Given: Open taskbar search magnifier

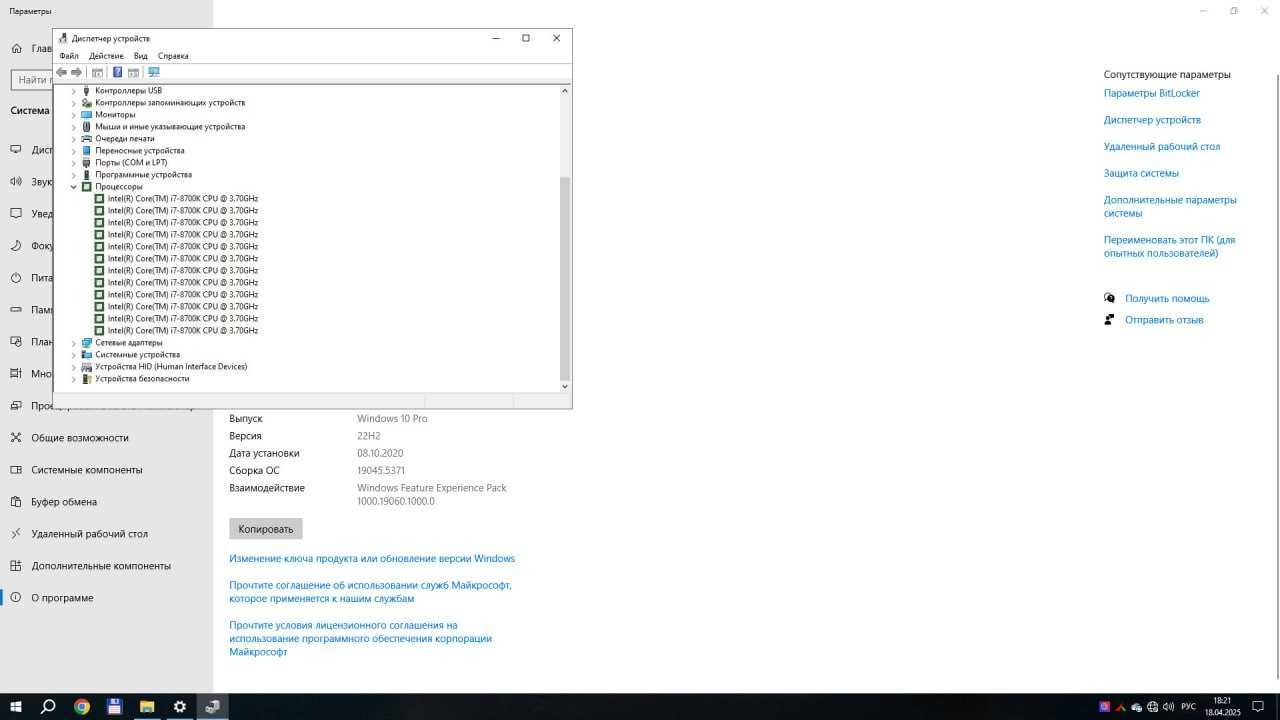Looking at the screenshot, I should click(x=48, y=706).
